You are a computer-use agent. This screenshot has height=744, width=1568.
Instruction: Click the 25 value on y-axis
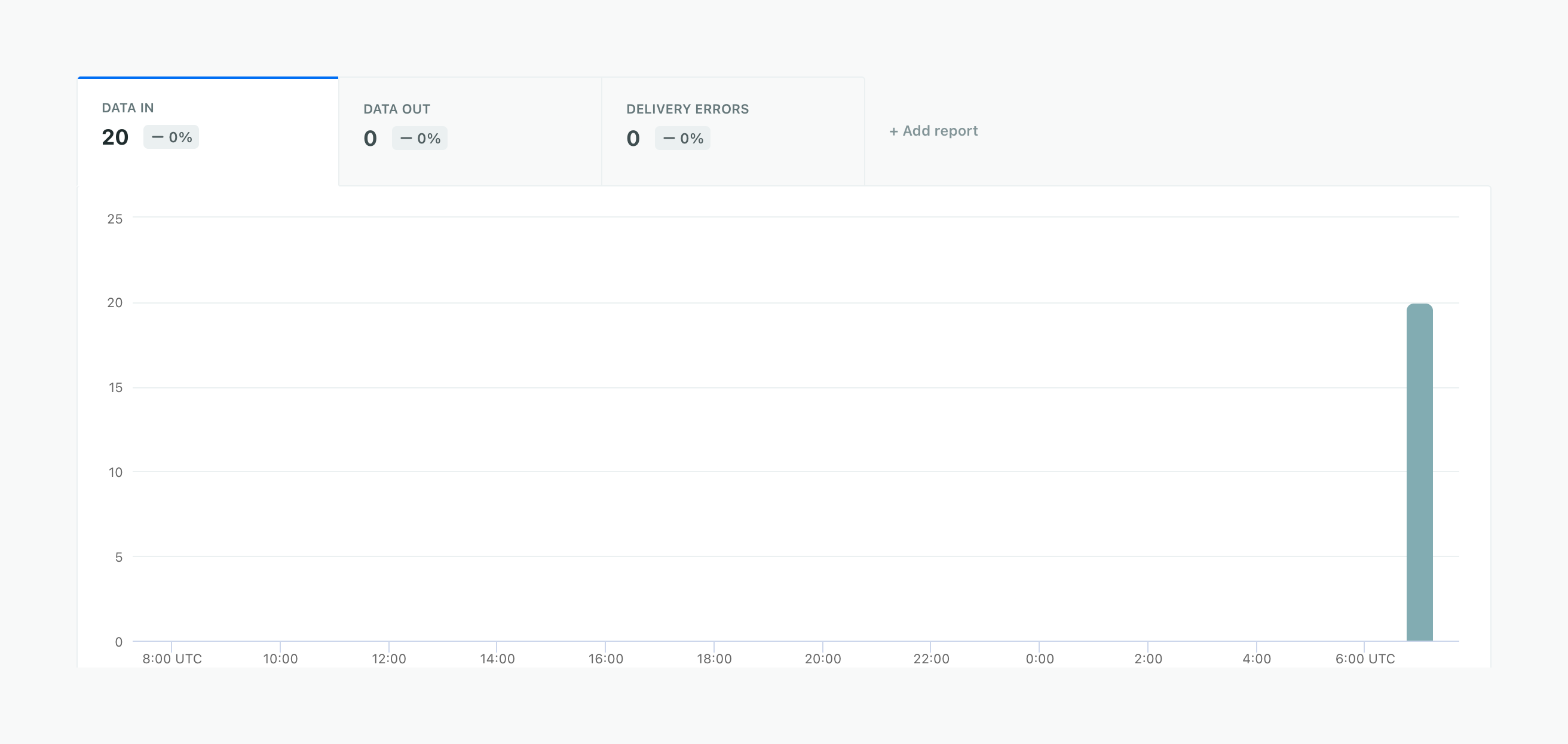(115, 219)
